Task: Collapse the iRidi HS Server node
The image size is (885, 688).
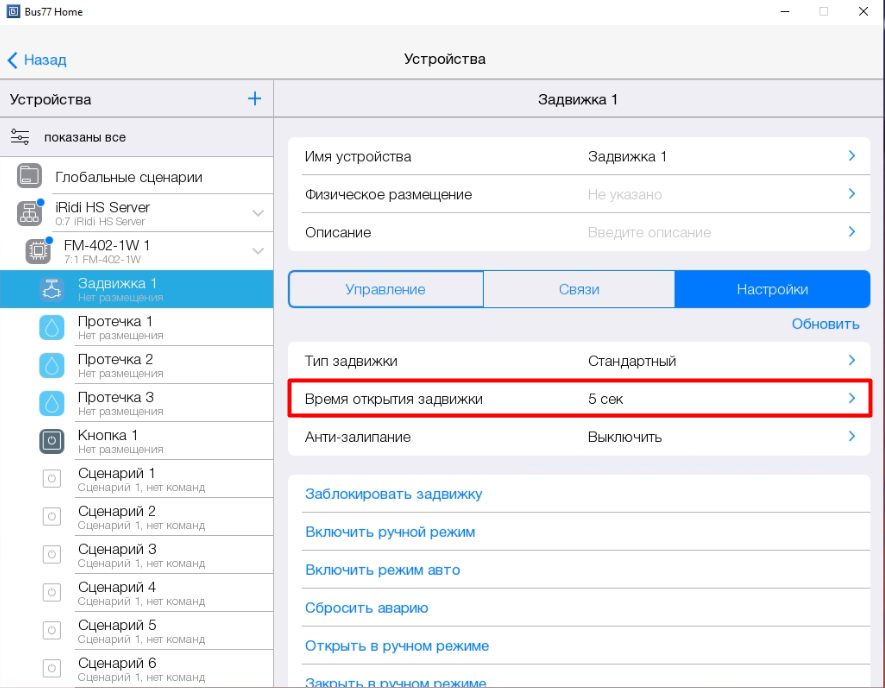Action: tap(258, 213)
